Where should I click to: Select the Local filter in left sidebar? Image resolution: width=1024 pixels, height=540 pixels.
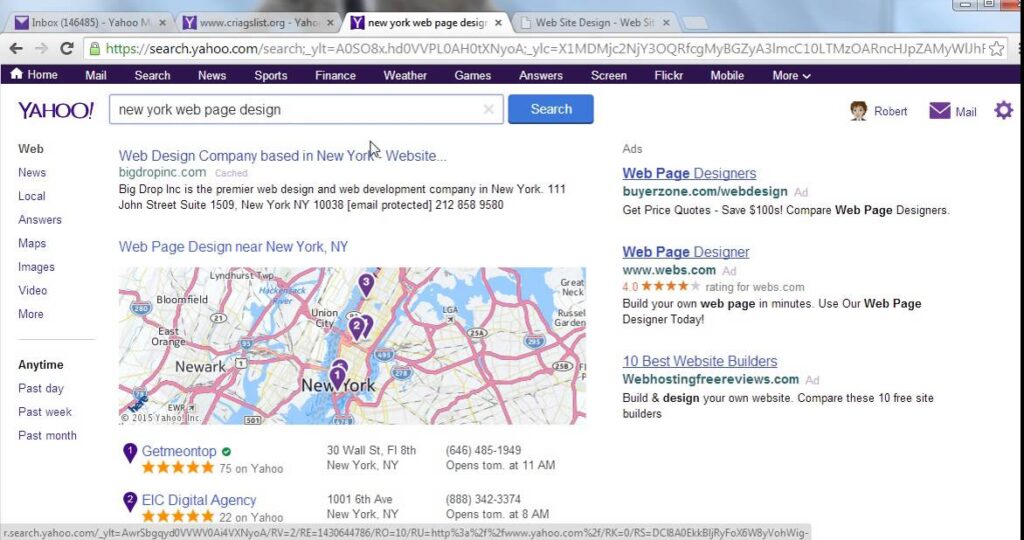[x=31, y=196]
